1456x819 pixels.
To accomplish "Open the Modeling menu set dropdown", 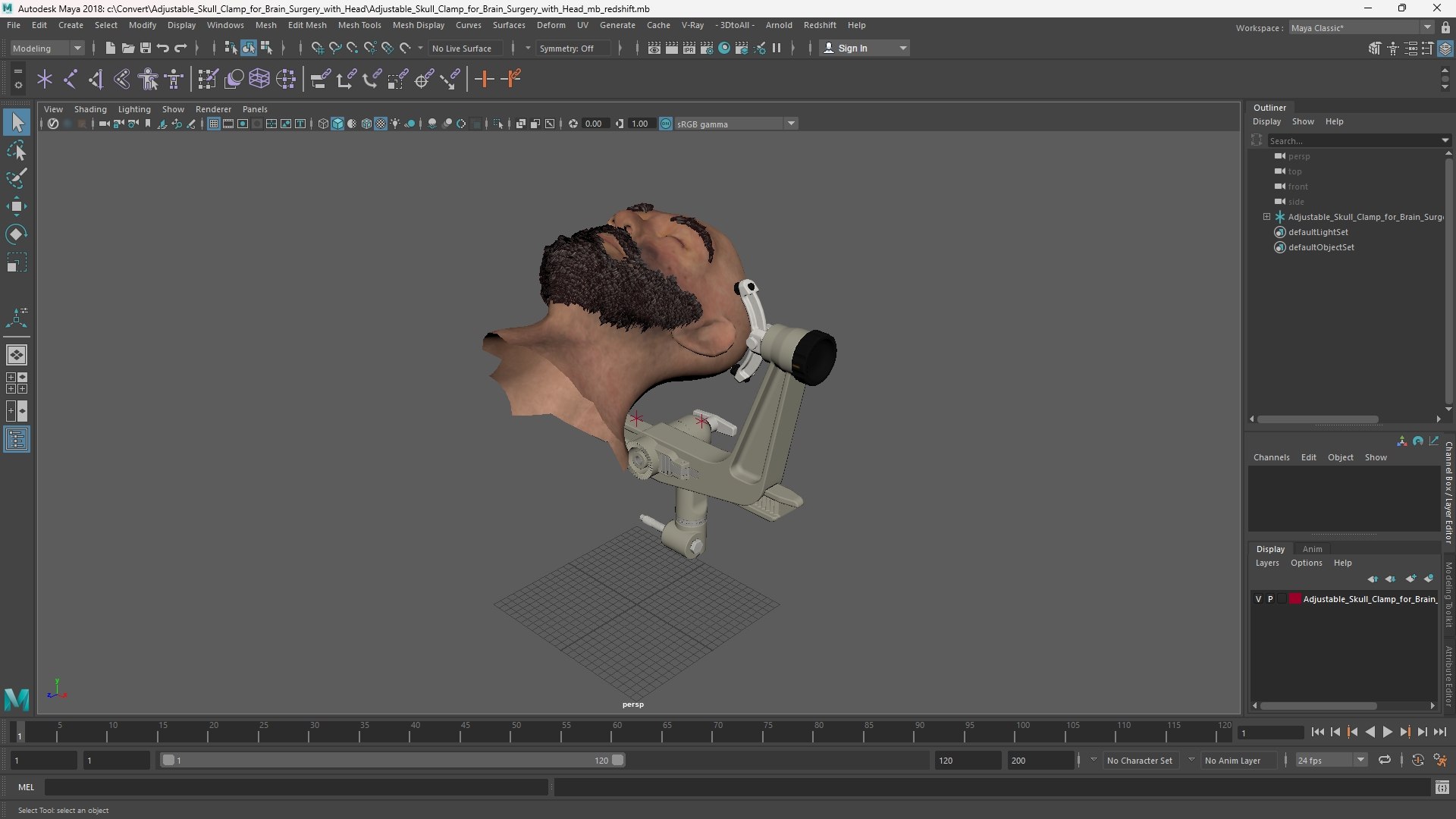I will [x=47, y=48].
